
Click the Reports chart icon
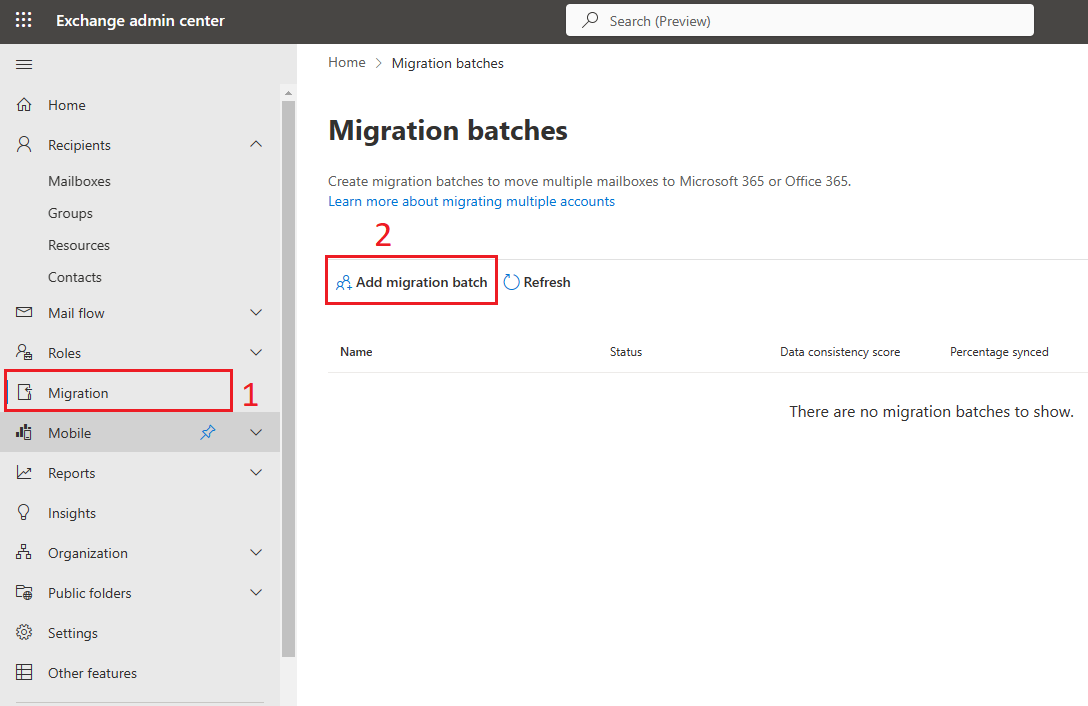pos(24,473)
